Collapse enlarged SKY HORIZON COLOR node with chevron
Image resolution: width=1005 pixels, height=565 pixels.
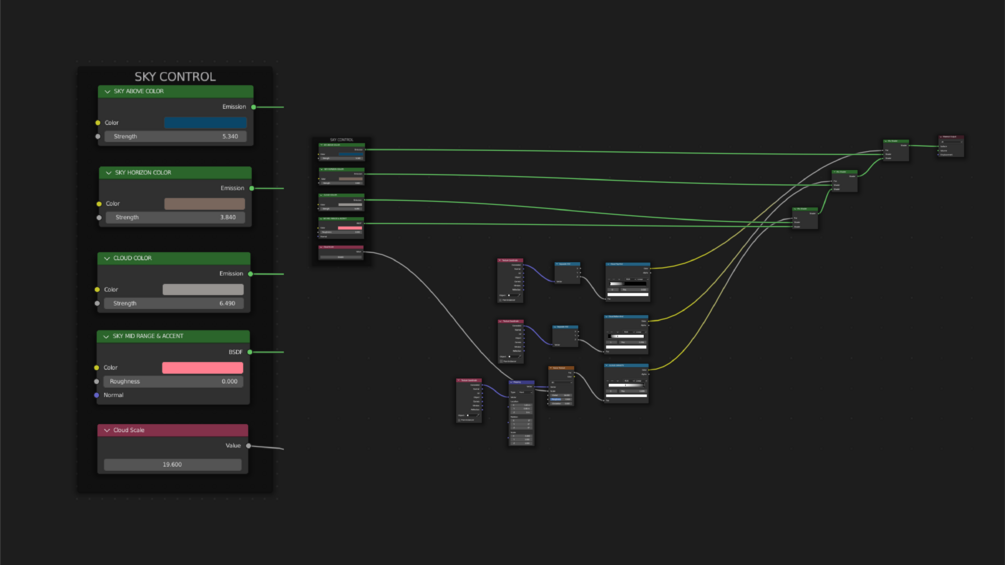108,173
